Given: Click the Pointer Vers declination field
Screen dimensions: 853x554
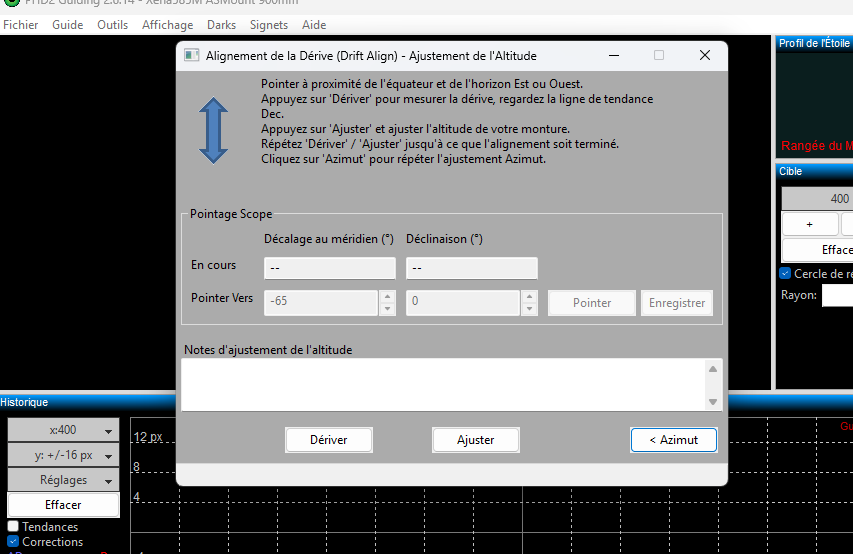Looking at the screenshot, I should click(463, 303).
